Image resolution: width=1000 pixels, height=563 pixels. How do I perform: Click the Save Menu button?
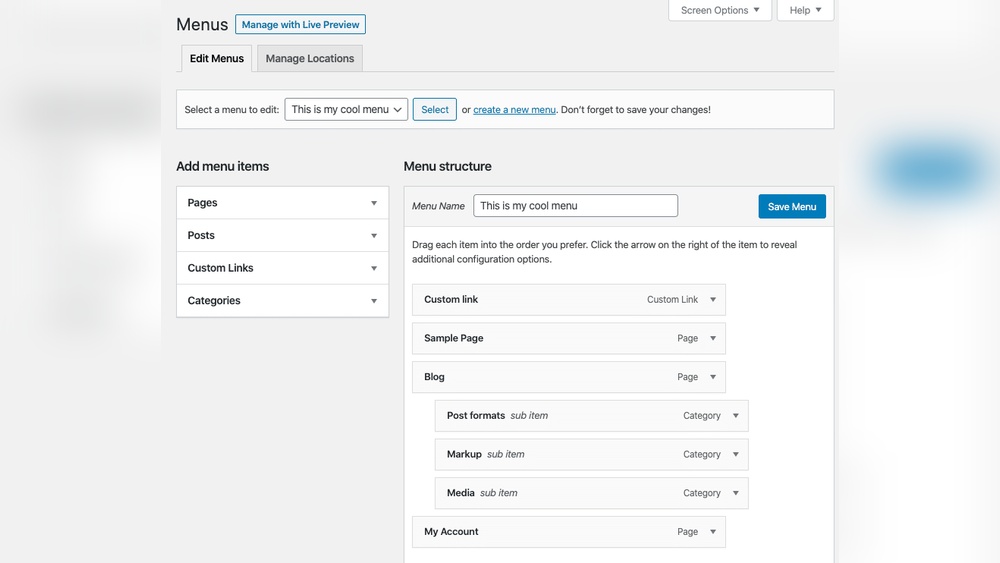(791, 207)
